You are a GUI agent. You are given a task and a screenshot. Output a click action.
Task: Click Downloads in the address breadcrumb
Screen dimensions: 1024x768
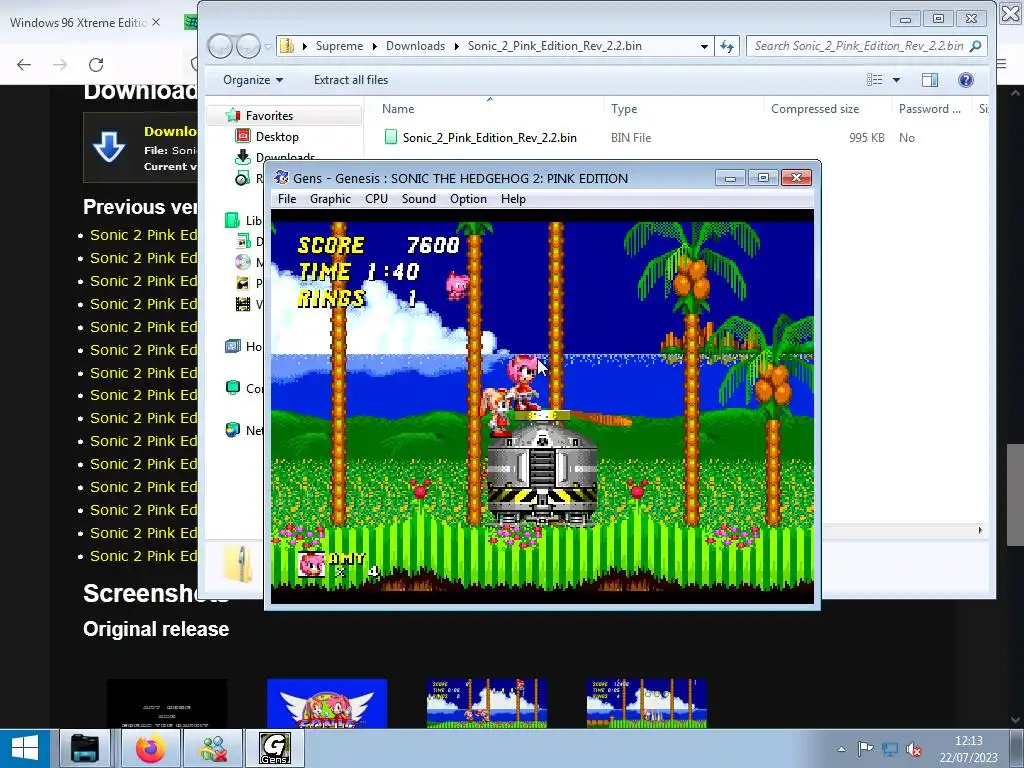[415, 46]
